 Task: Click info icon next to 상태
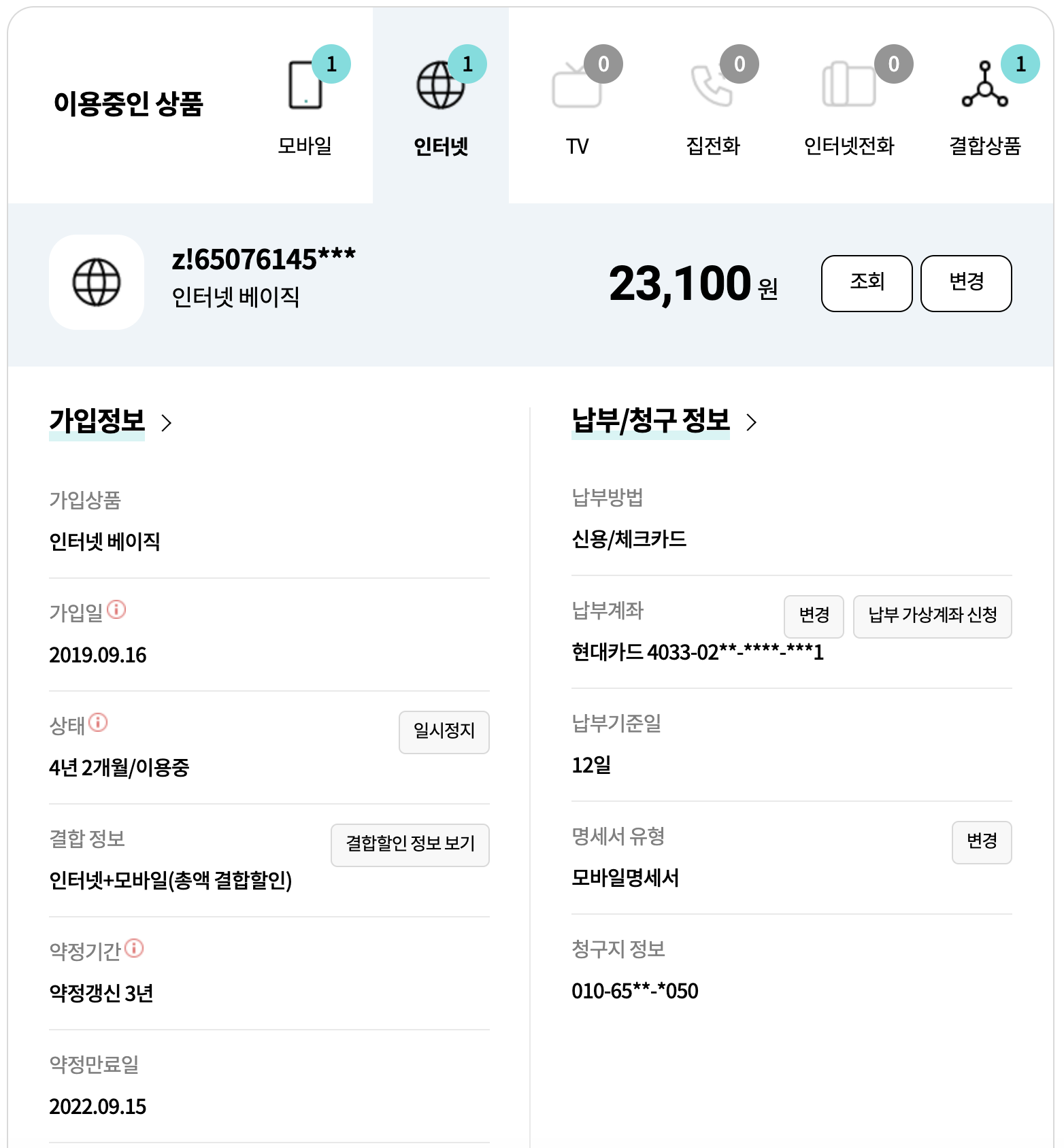98,722
